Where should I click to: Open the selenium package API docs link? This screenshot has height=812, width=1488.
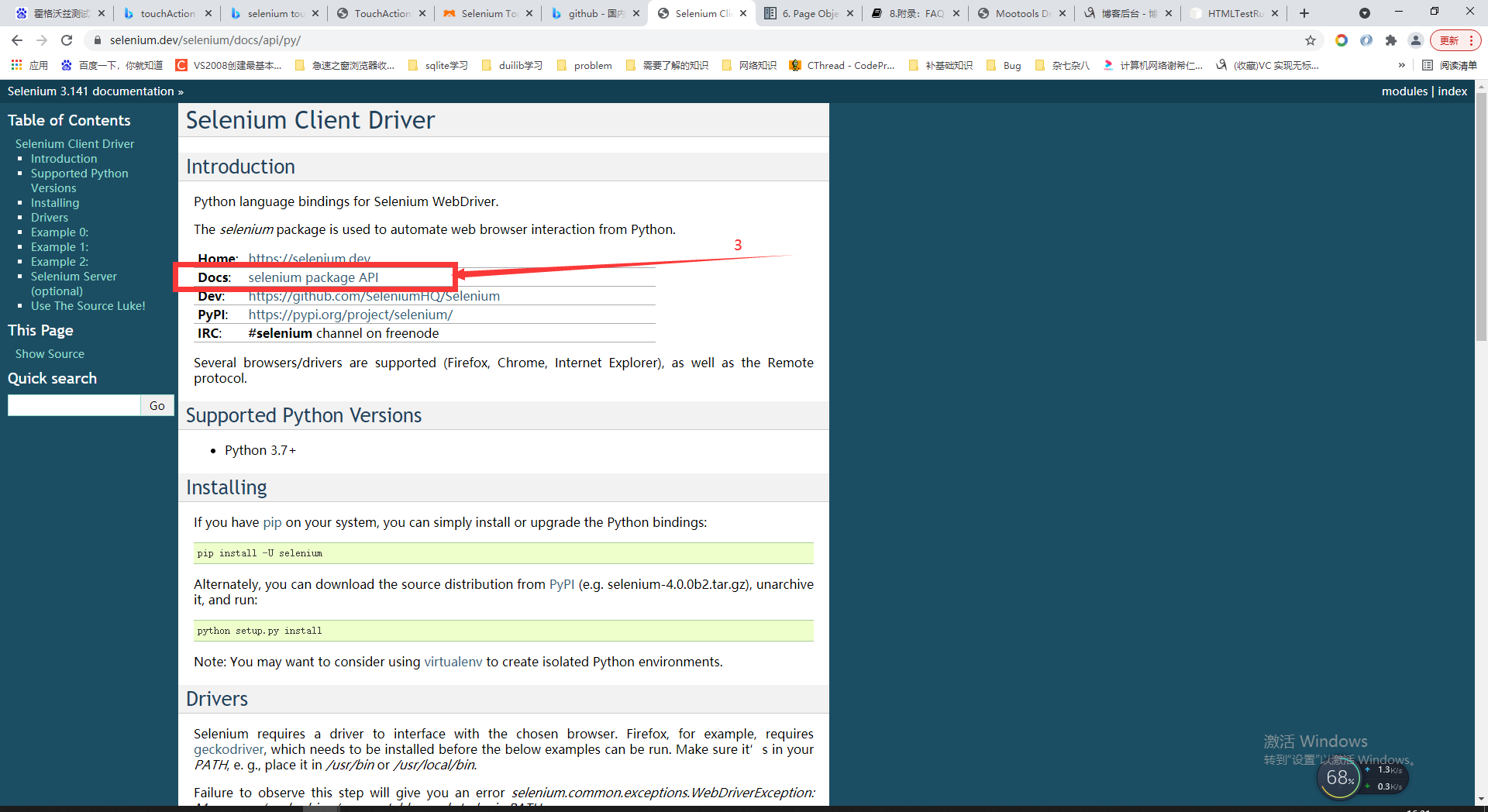[x=313, y=277]
